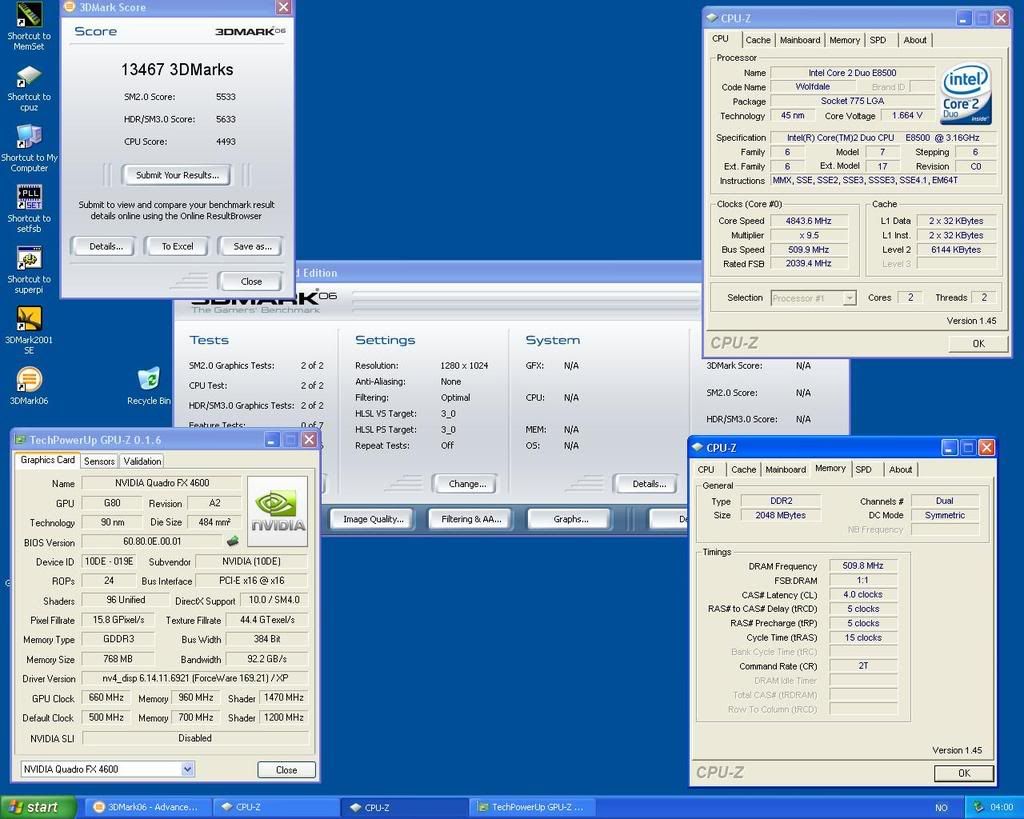The image size is (1024, 819).
Task: Click the GPU-Z BIOS save chip icon
Action: [232, 541]
